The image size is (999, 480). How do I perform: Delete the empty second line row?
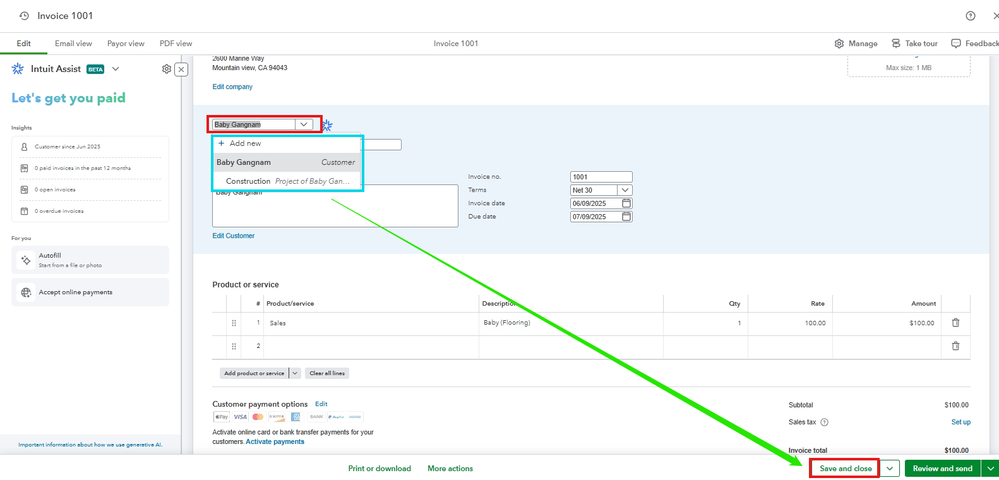coord(955,345)
